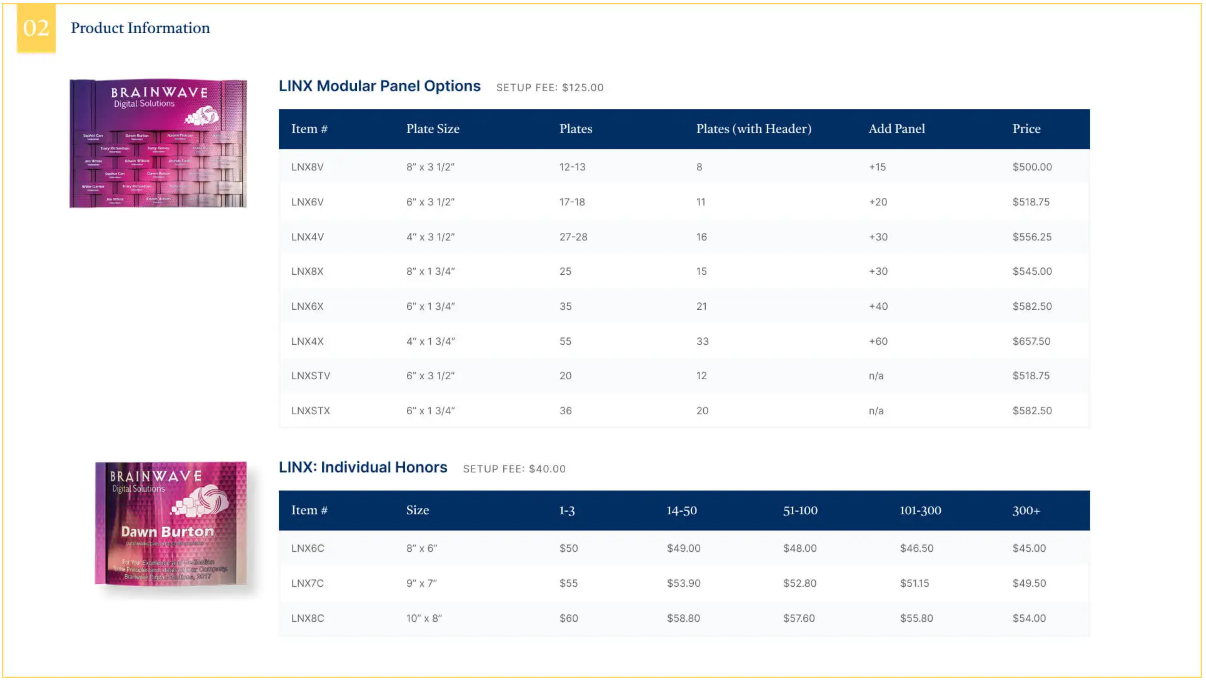This screenshot has height=685, width=1206.
Task: Click the $54.00 price for LNX8C
Action: [1029, 618]
